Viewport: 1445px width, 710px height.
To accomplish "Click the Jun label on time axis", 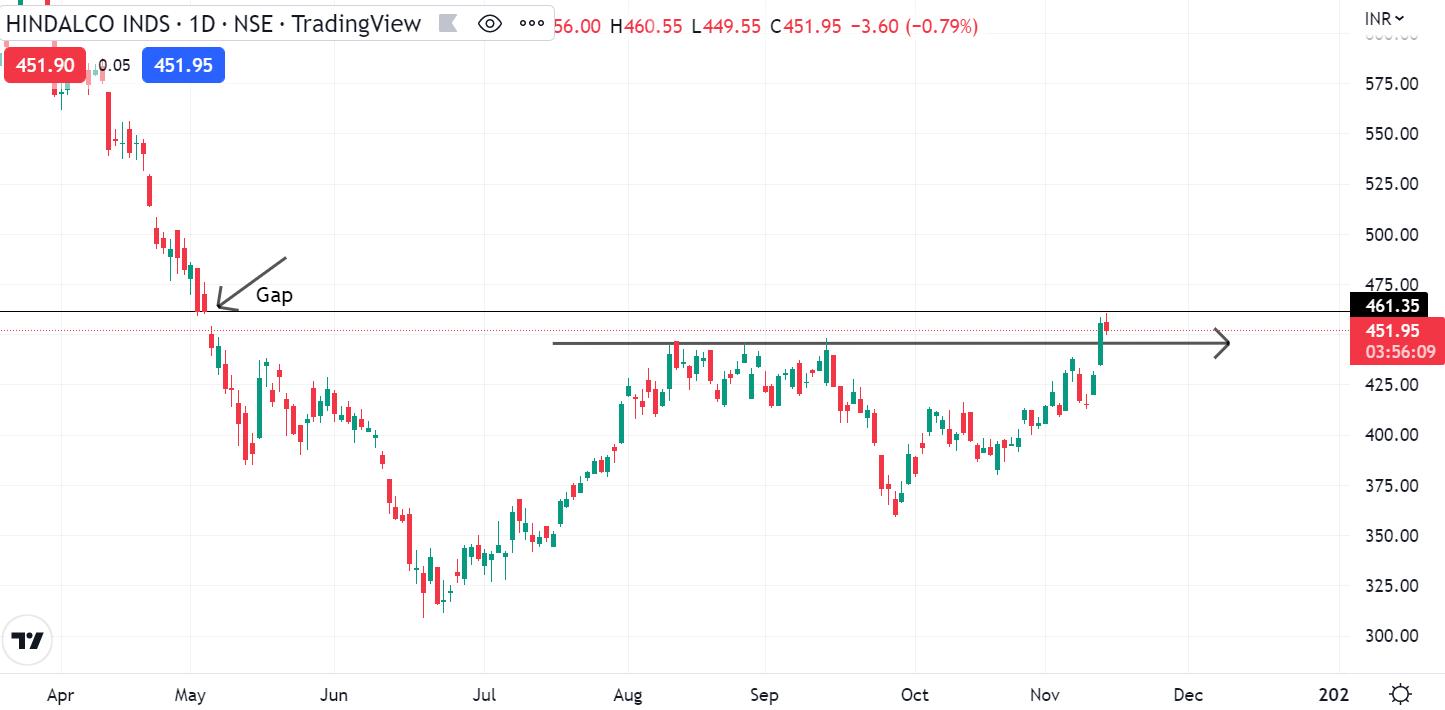I will [334, 694].
